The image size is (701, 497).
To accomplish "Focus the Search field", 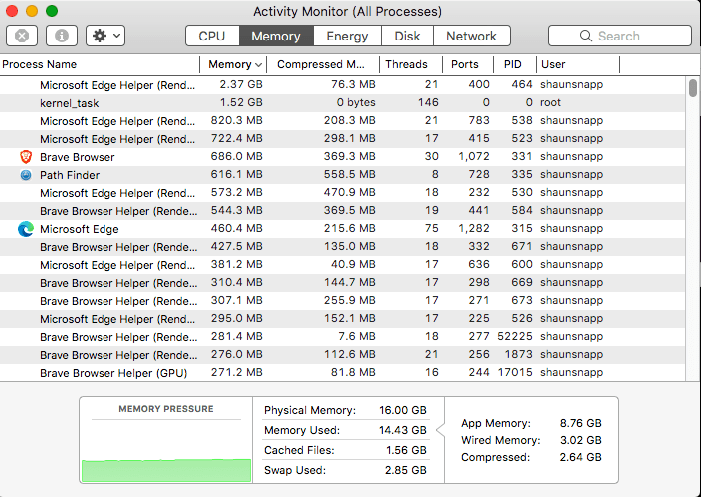I will pos(620,36).
